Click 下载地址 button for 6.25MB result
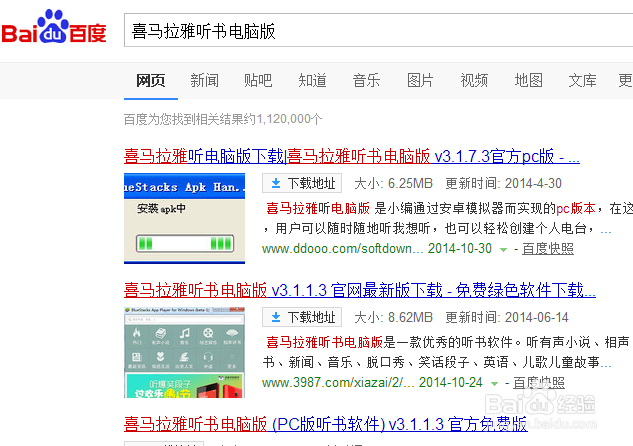The height and width of the screenshot is (446, 633). pyautogui.click(x=302, y=183)
